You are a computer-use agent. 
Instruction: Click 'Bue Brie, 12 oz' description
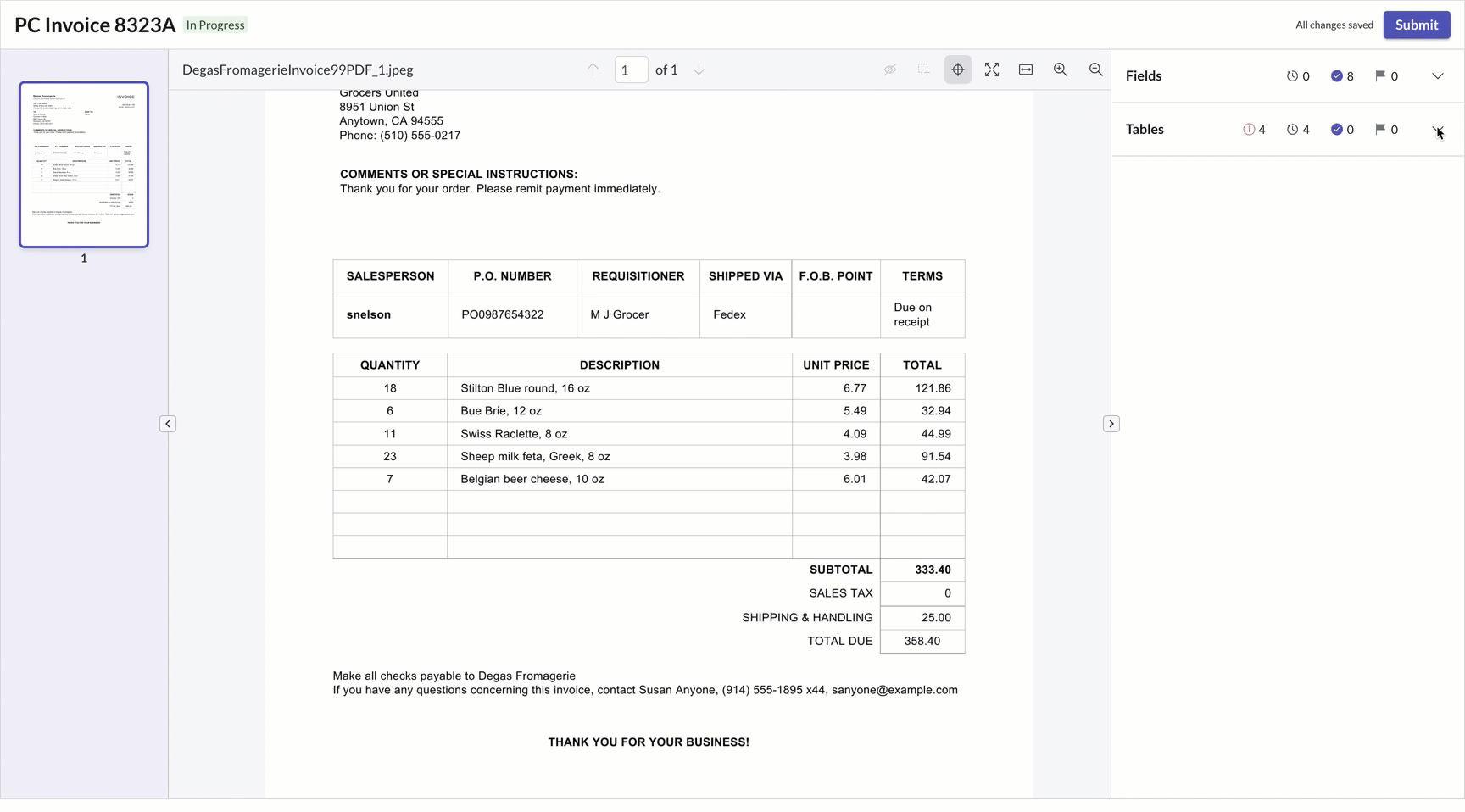pos(501,411)
